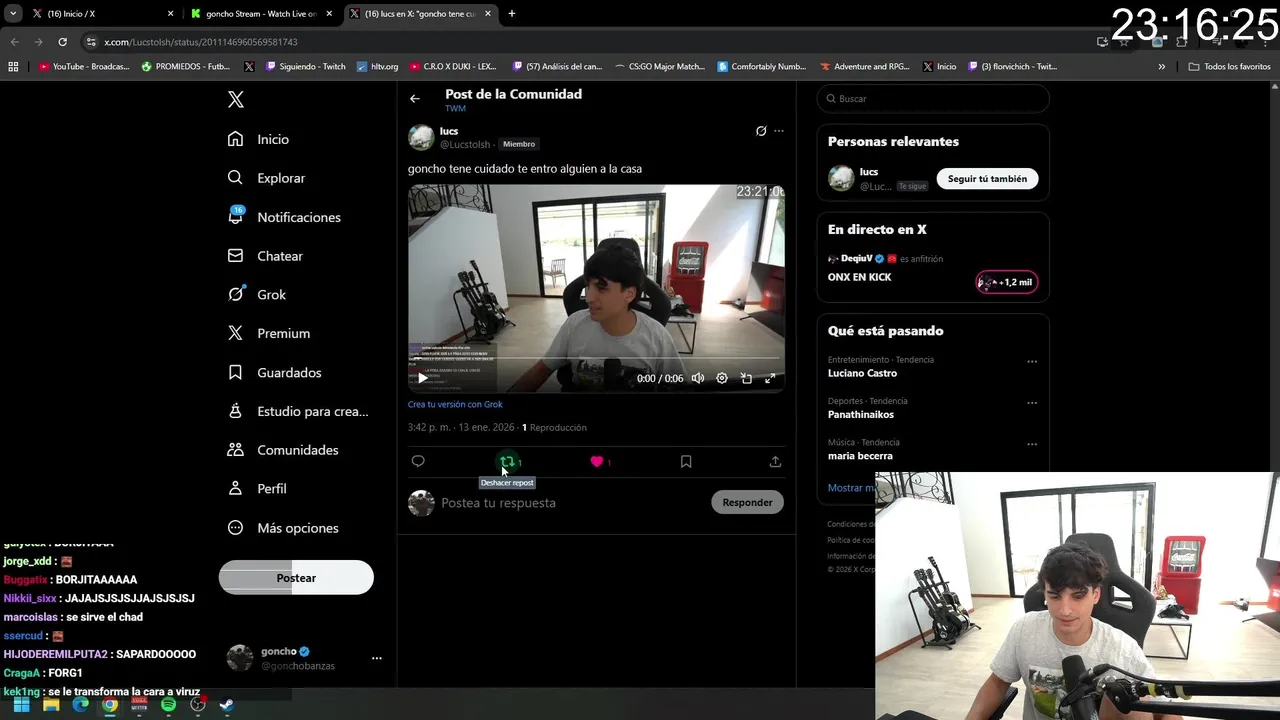Go to Inicio in the sidebar
Screen dimensions: 1280x720
point(259,139)
